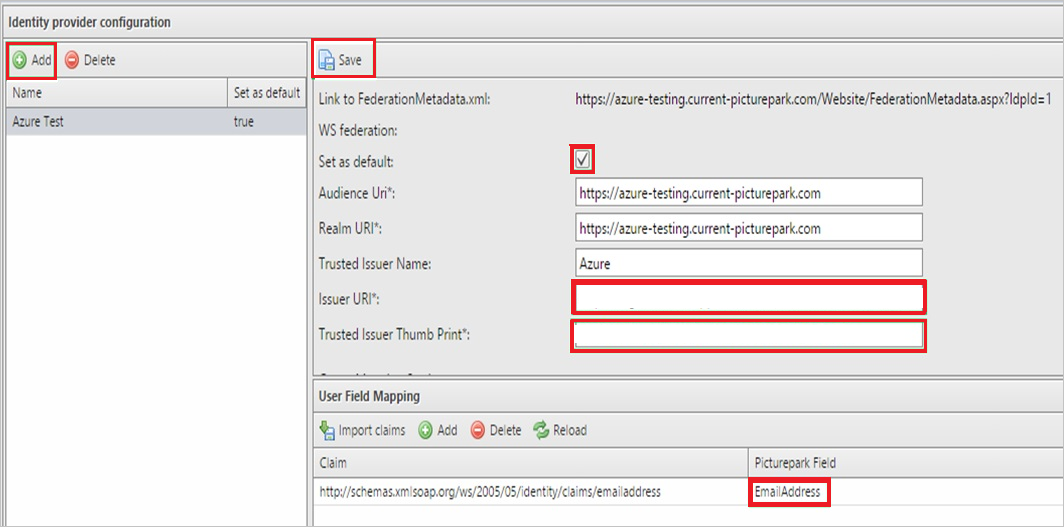Click the FederationMetadata.aspx link URL
The image size is (1064, 527).
[x=813, y=99]
